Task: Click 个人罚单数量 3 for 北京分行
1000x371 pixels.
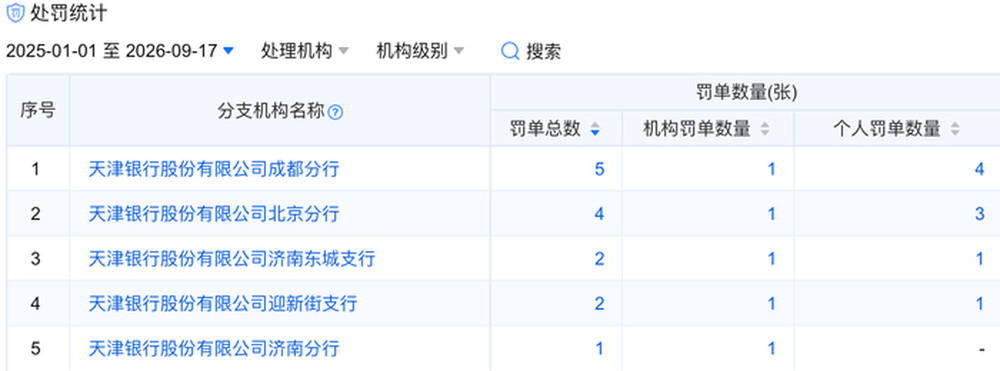Action: point(980,214)
